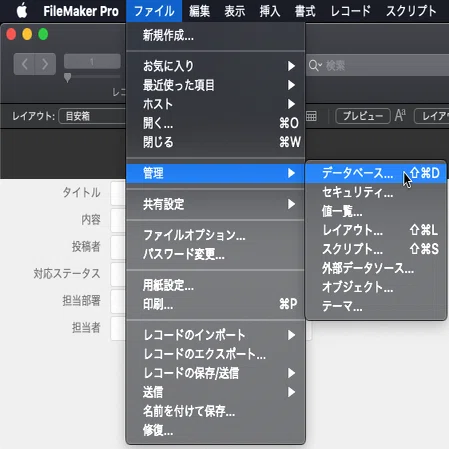Open the 挿入 menu
The width and height of the screenshot is (449, 449).
pyautogui.click(x=270, y=11)
